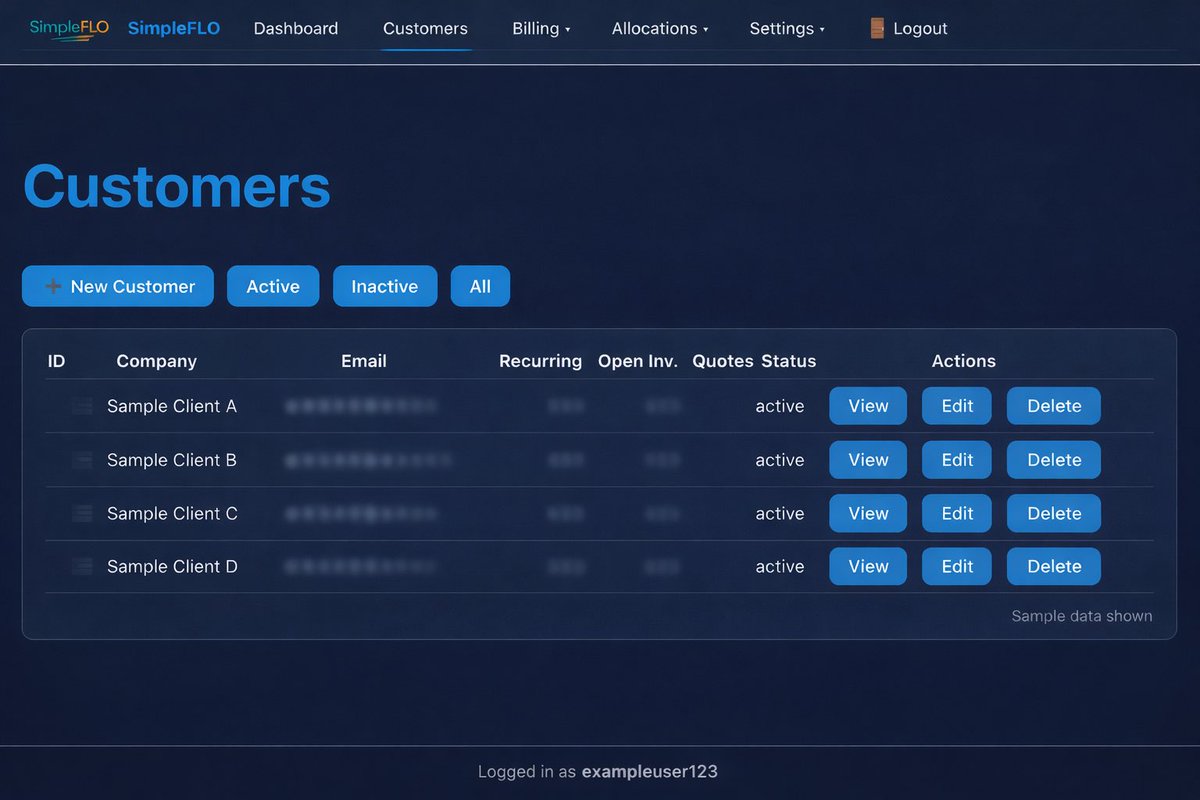Click the "active" status of Sample Client C
The width and height of the screenshot is (1200, 800).
tap(780, 513)
